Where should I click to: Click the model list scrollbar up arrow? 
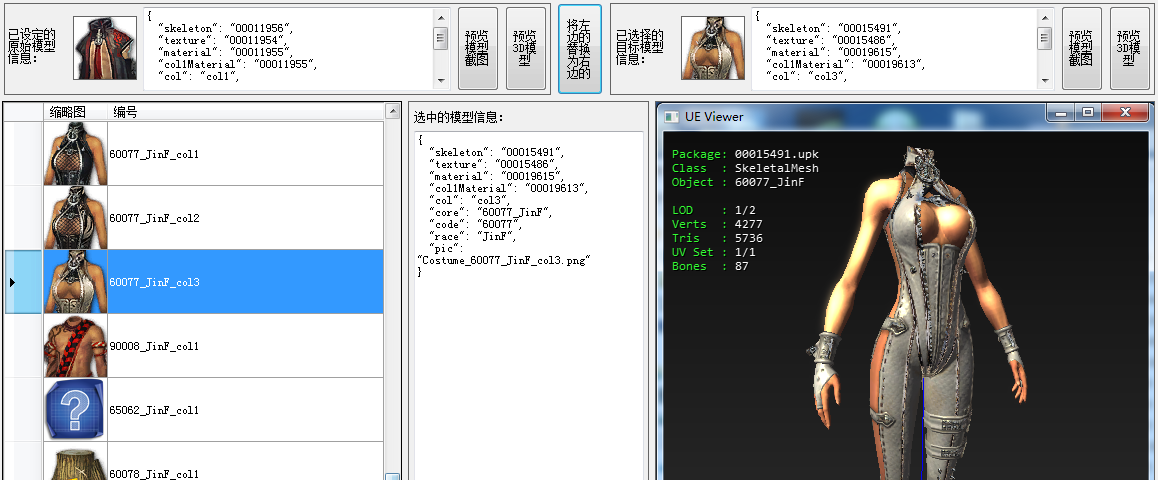tap(393, 112)
